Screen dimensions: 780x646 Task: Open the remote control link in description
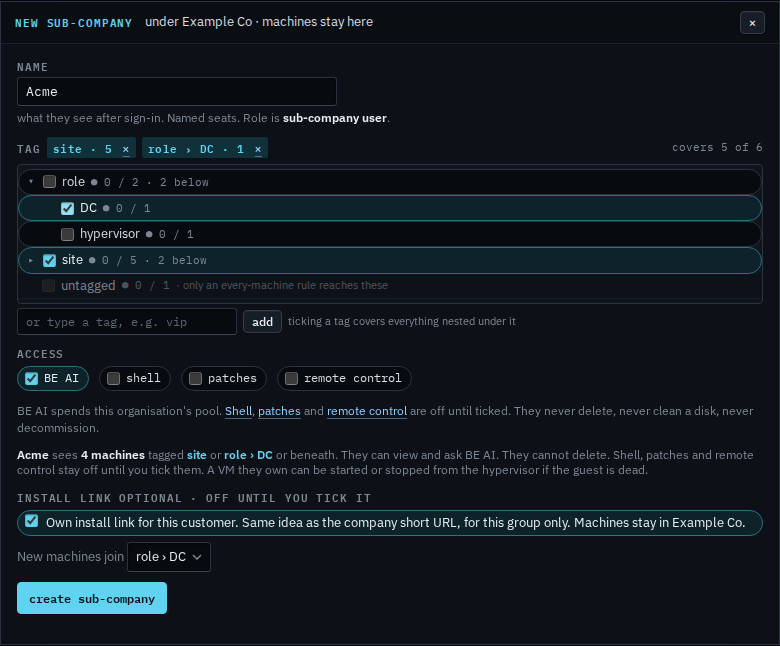click(x=367, y=411)
